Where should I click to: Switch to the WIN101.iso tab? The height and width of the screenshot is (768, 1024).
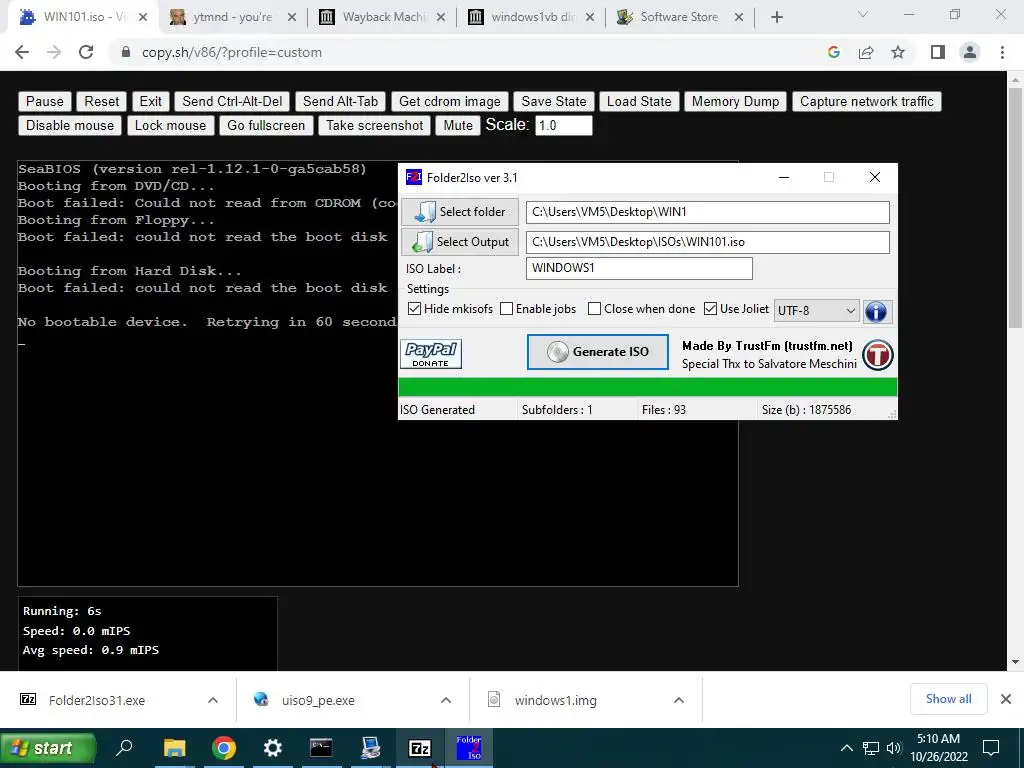tap(82, 18)
